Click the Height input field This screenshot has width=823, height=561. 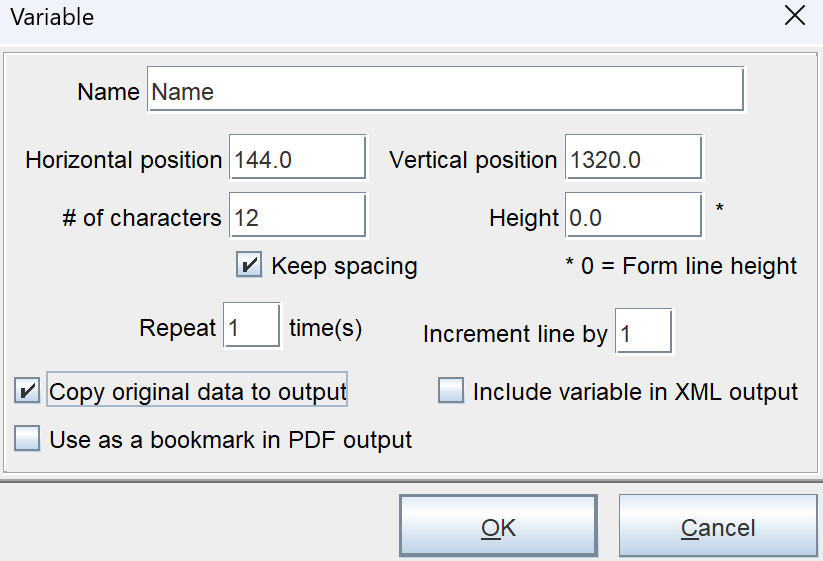pyautogui.click(x=633, y=218)
